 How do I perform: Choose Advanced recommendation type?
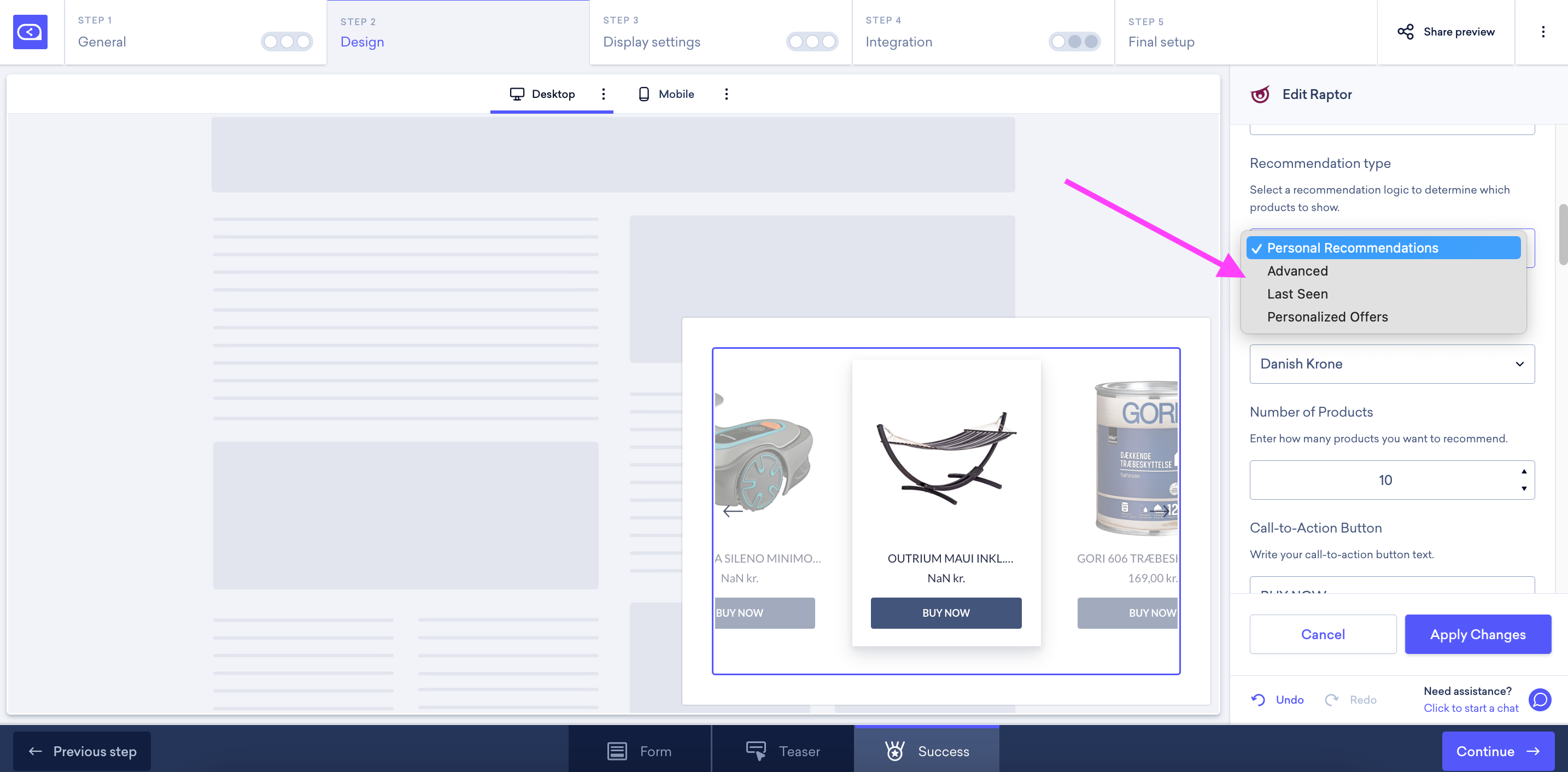click(x=1383, y=271)
